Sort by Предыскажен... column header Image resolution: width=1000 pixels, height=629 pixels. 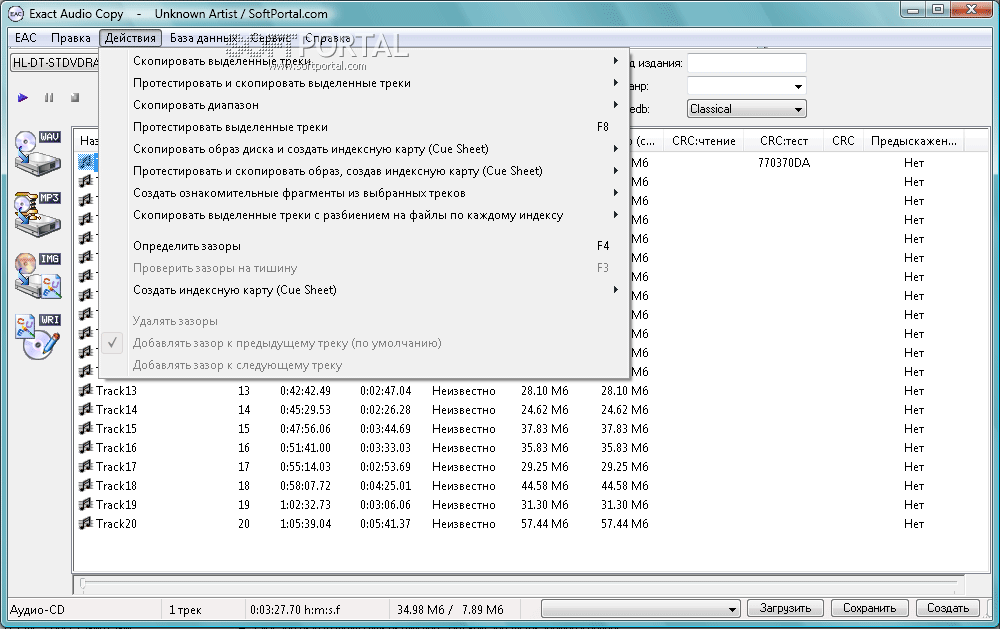914,141
